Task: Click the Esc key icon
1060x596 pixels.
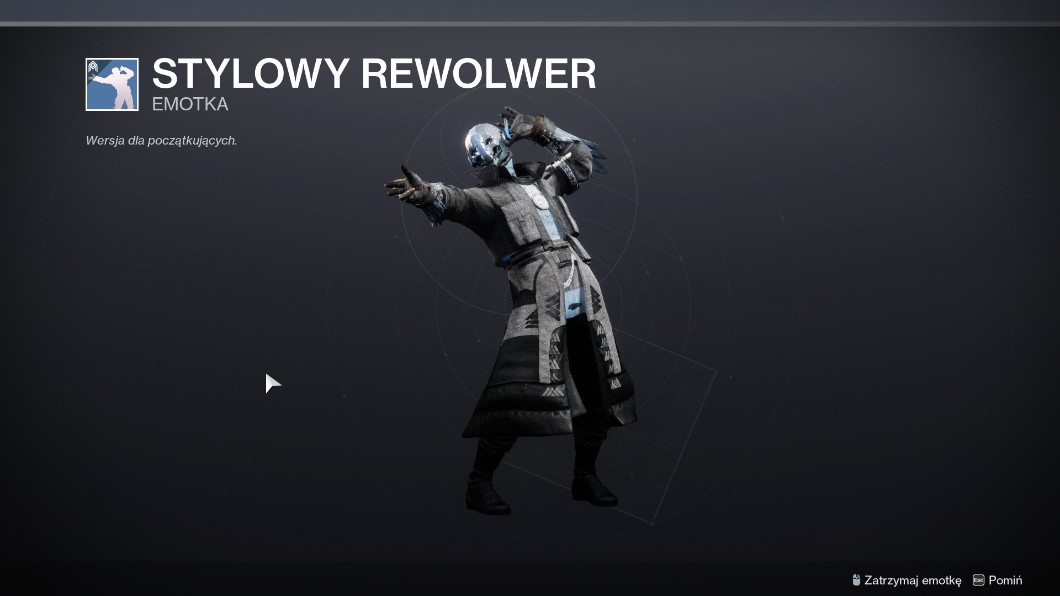Action: point(978,580)
